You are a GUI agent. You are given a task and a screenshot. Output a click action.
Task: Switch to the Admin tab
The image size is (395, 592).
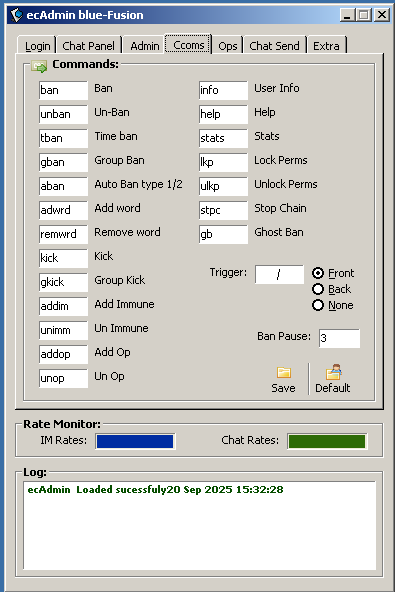(x=145, y=46)
